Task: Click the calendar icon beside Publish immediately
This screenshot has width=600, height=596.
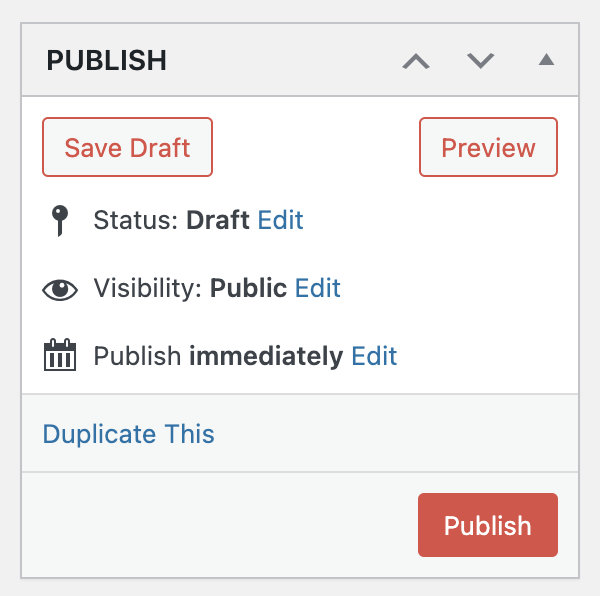Action: point(60,355)
